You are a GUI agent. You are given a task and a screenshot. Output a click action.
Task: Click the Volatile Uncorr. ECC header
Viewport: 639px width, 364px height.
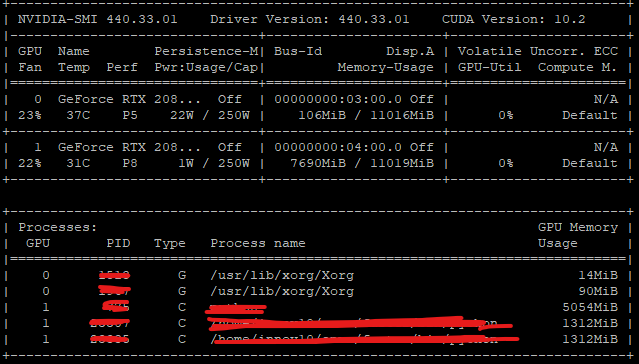538,51
